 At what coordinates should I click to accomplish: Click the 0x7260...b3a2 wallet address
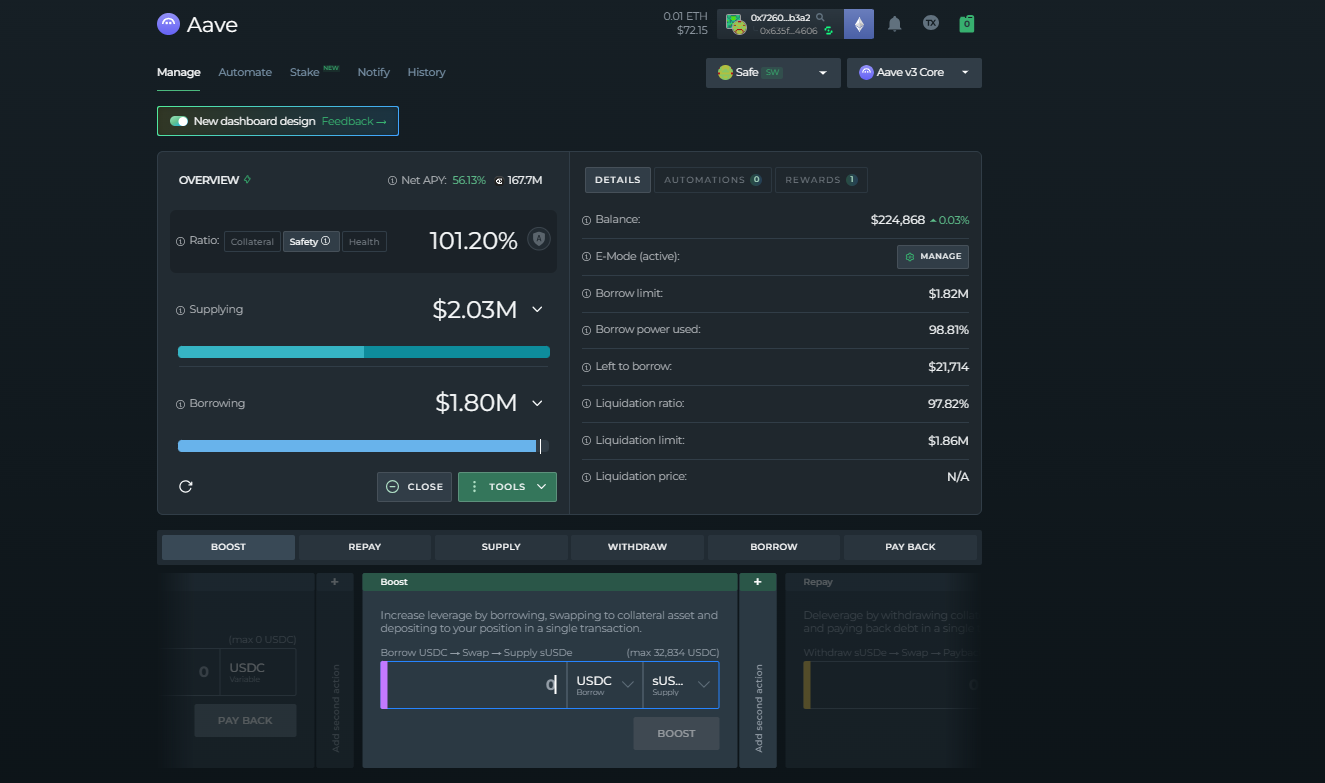pyautogui.click(x=780, y=17)
